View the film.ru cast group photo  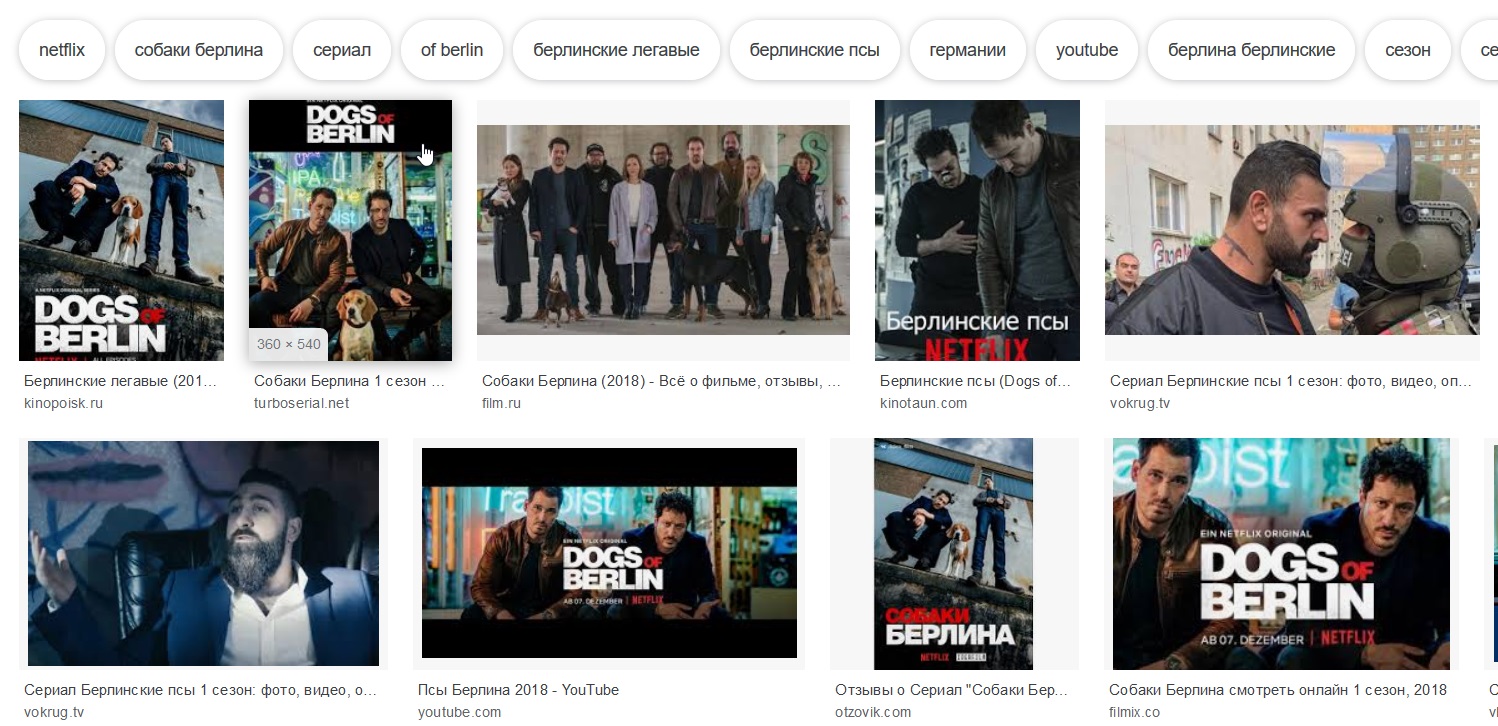663,230
